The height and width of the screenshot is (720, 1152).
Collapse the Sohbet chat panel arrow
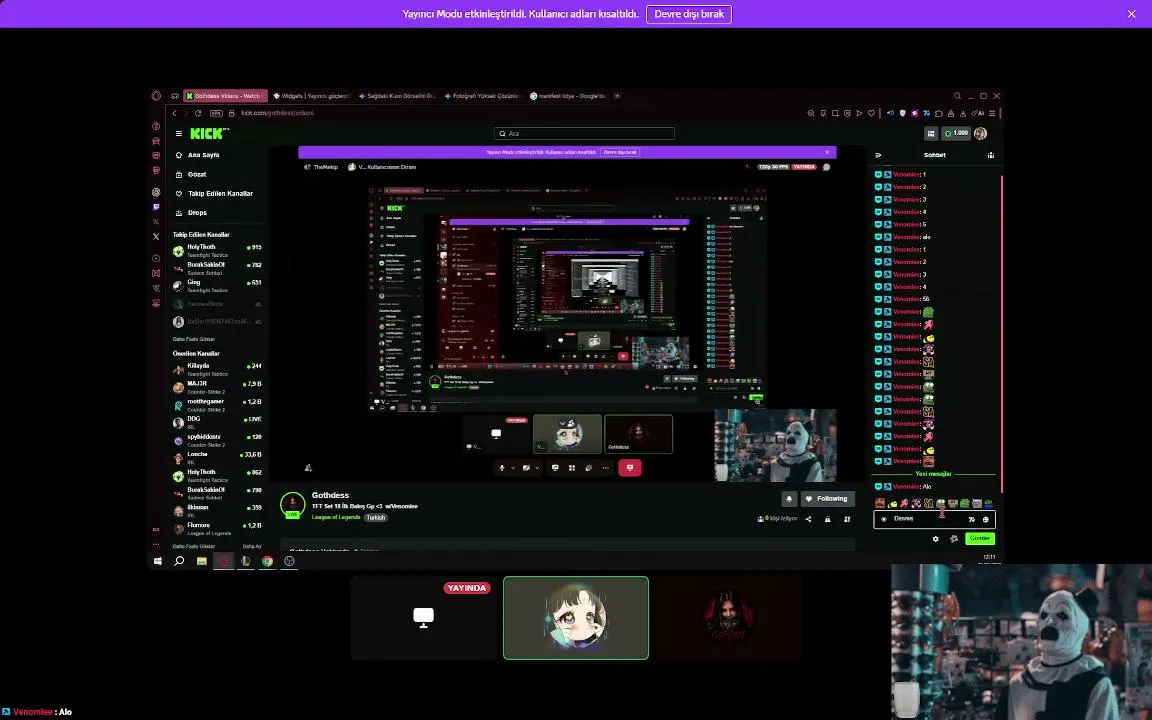878,155
